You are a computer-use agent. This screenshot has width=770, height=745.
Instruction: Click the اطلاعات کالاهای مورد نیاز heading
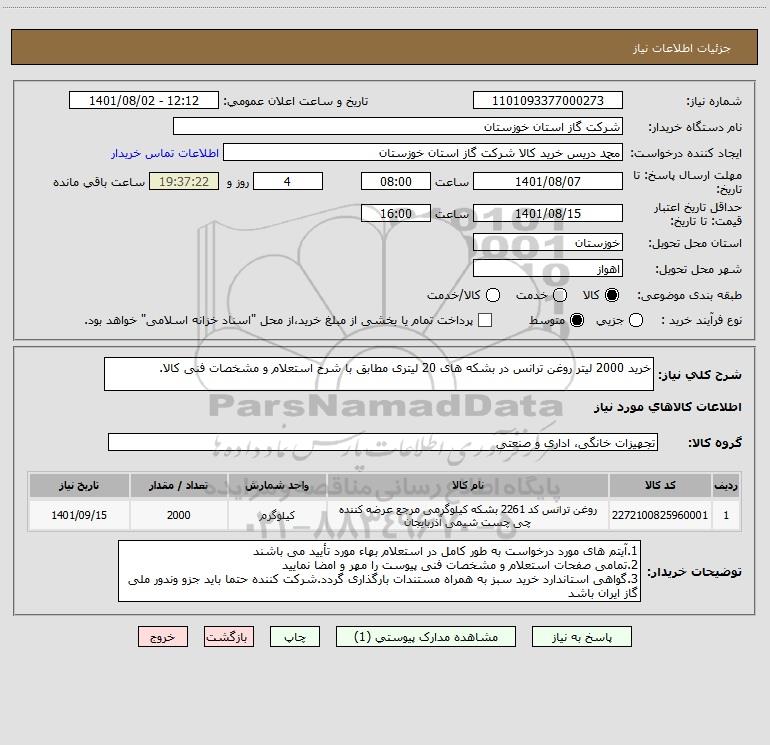click(667, 407)
